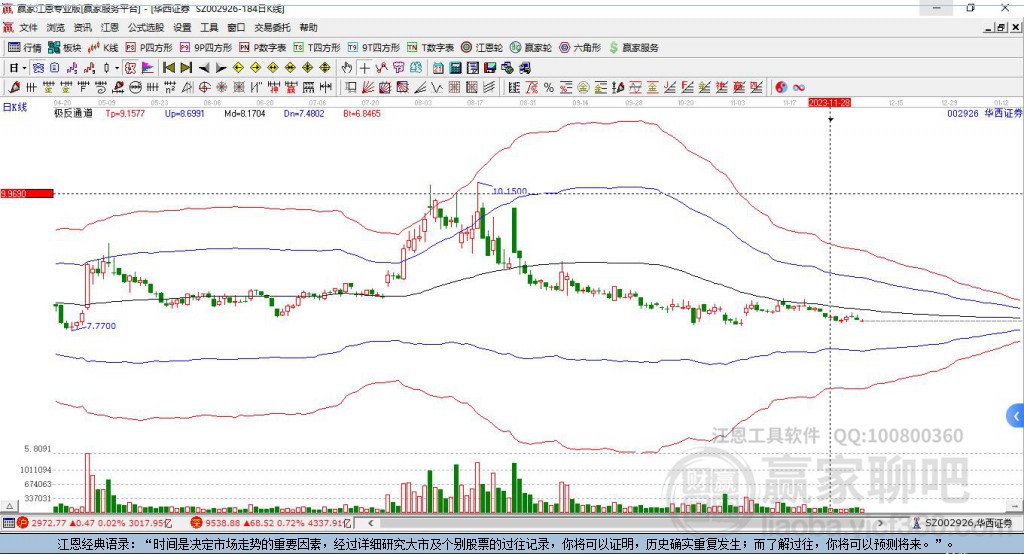
Task: Select the V-shaped zigzag line tool
Action: tap(436, 88)
